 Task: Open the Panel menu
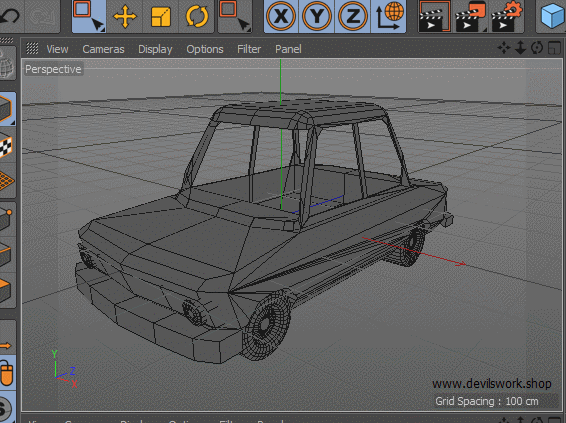point(288,49)
